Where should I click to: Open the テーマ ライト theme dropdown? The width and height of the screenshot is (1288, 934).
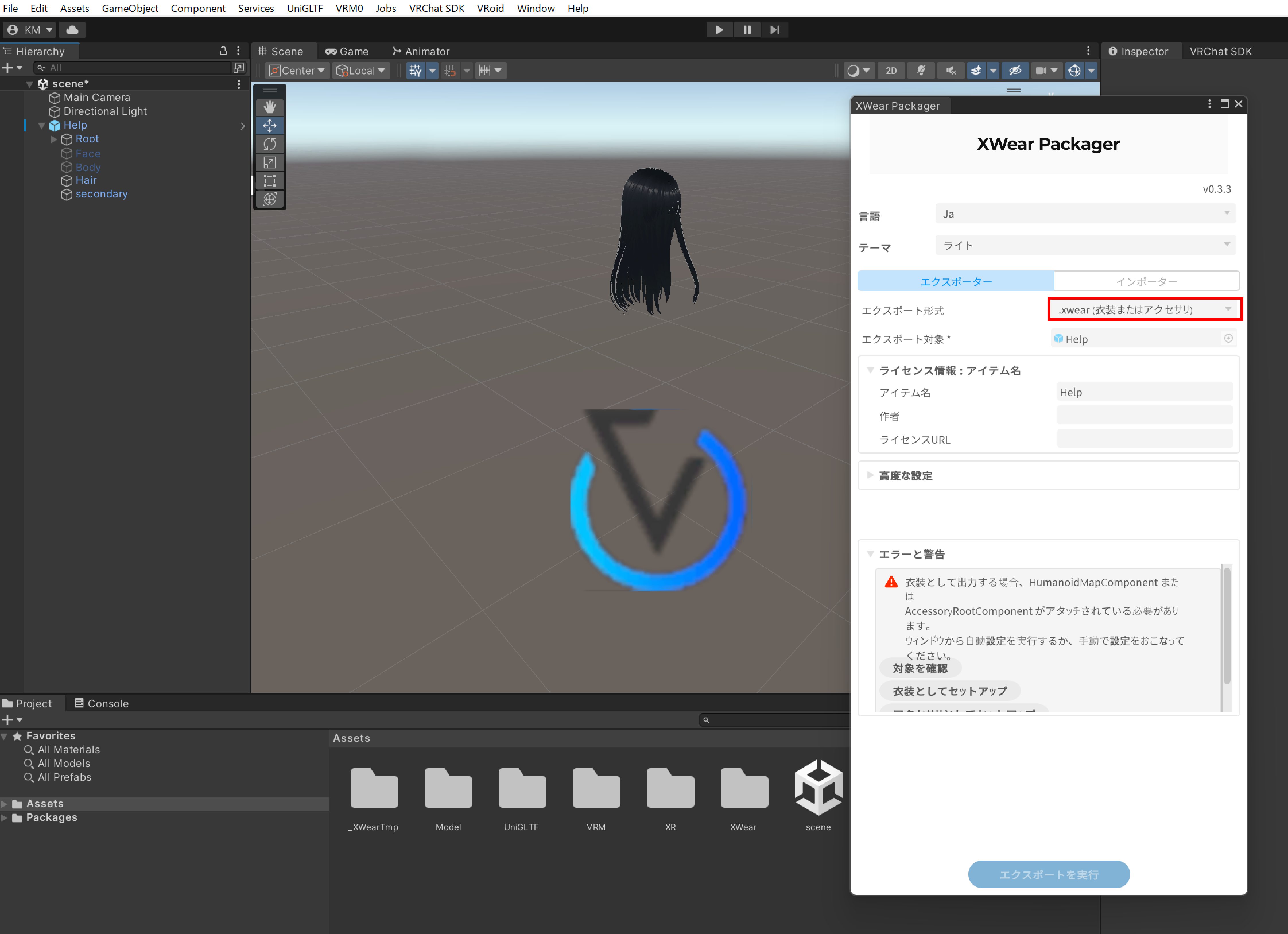pyautogui.click(x=1085, y=245)
